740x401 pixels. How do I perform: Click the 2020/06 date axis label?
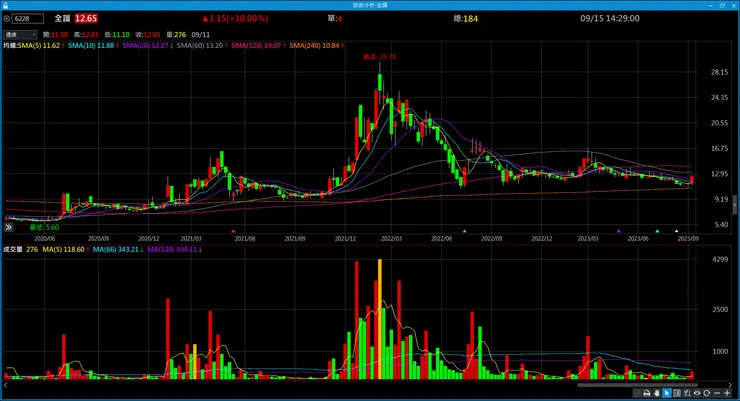coord(44,239)
